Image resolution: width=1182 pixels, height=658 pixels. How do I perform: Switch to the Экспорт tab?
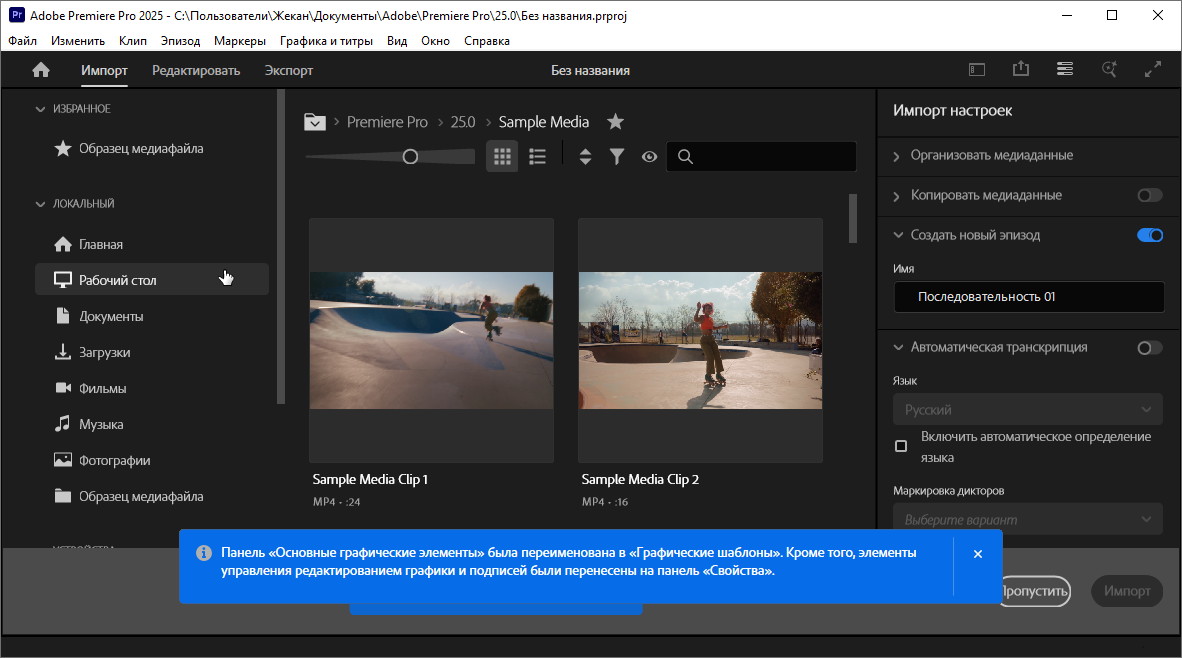click(289, 71)
